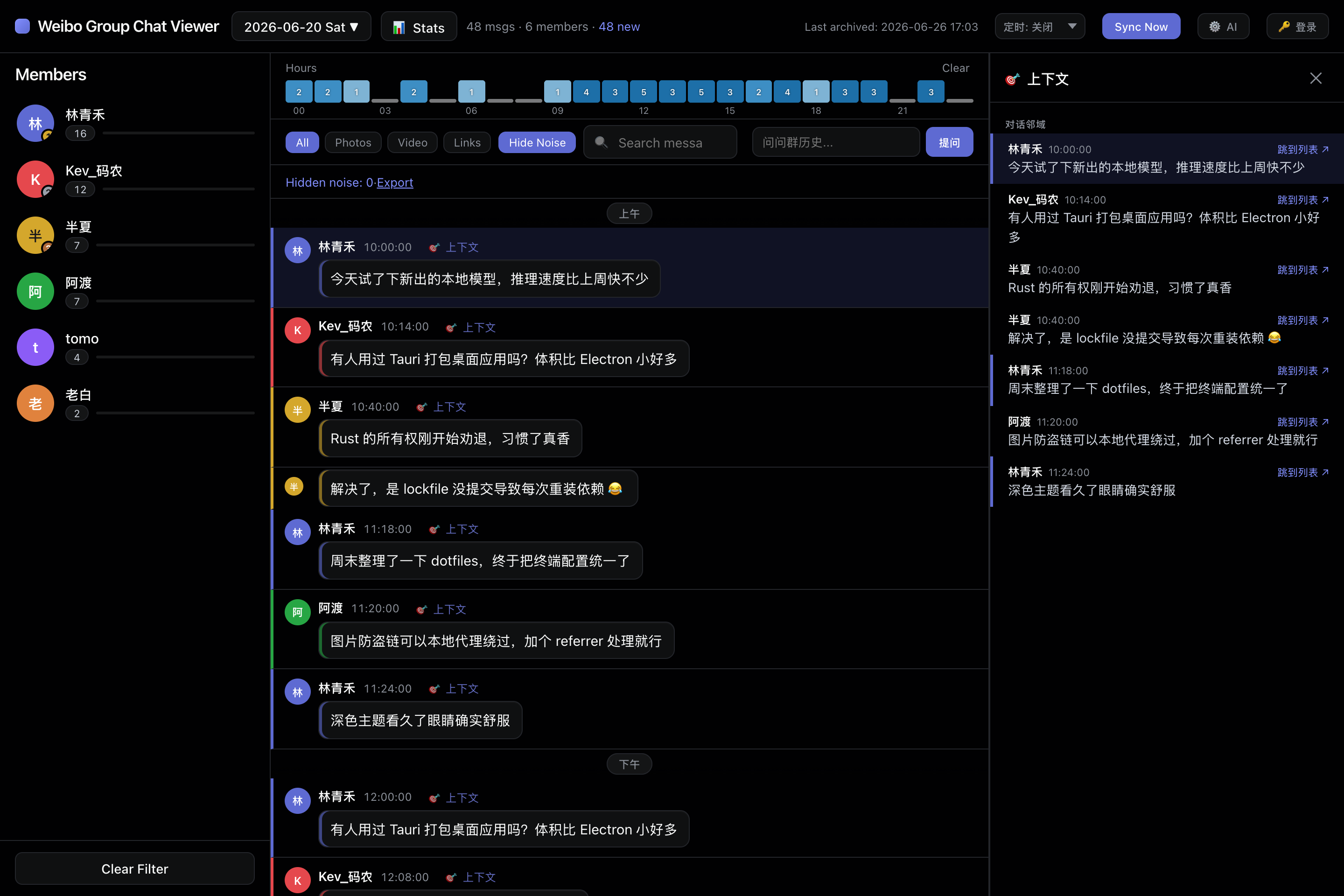The height and width of the screenshot is (896, 1344).
Task: Jump to list for Kev_码农 10:14:00 context
Action: pyautogui.click(x=1303, y=199)
